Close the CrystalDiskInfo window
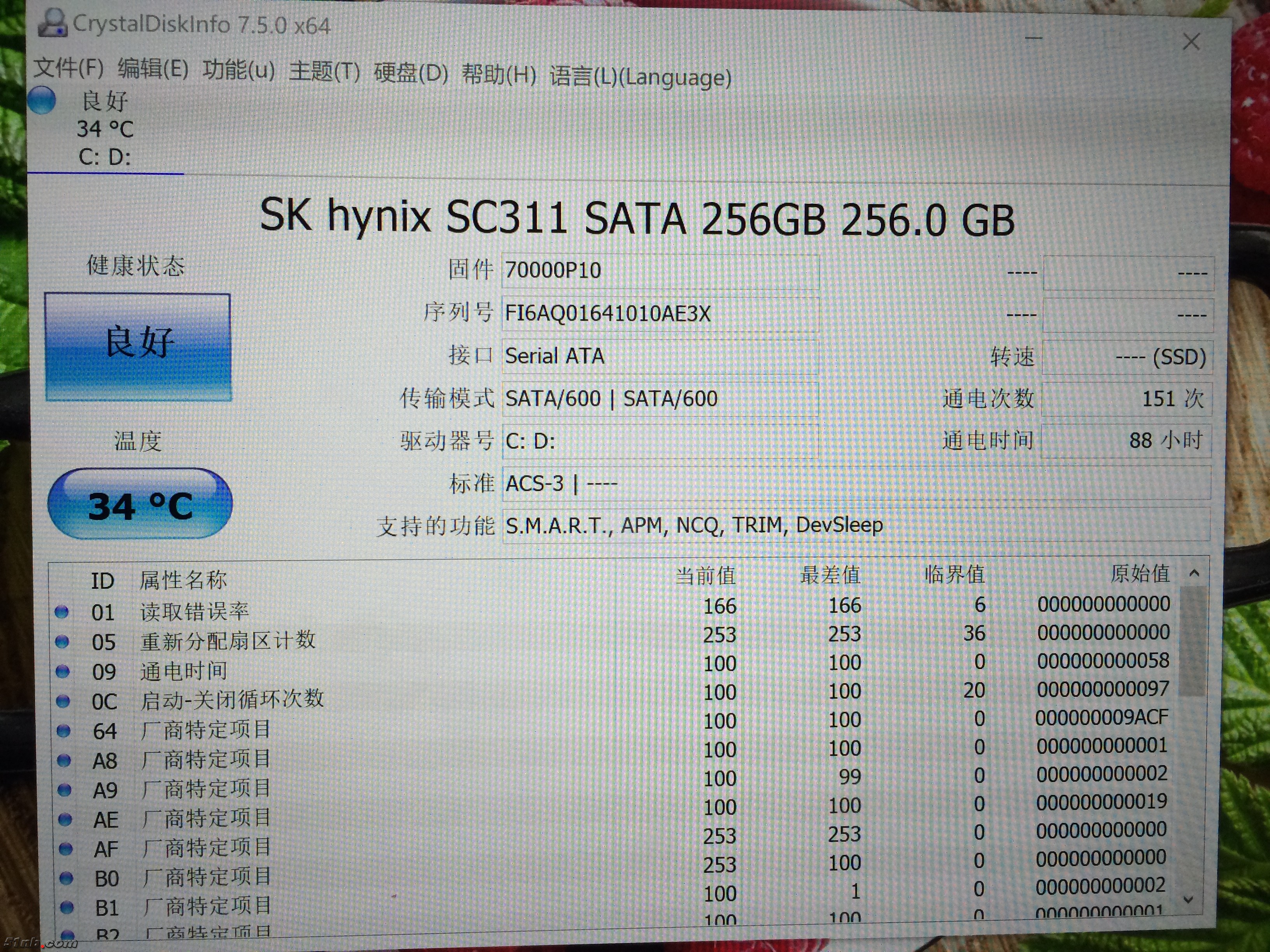 [1191, 41]
